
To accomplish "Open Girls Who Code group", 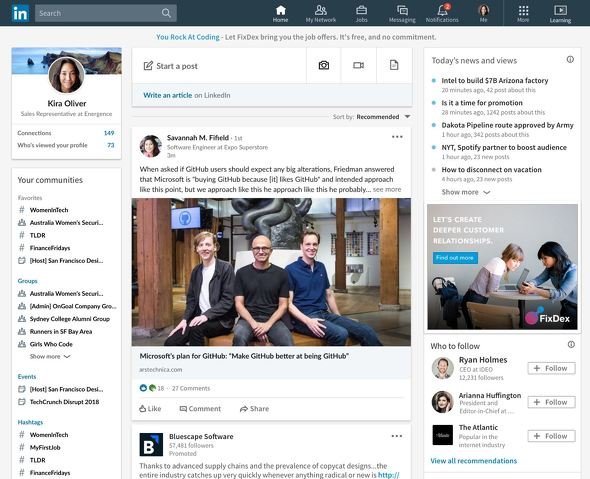I will [x=51, y=344].
